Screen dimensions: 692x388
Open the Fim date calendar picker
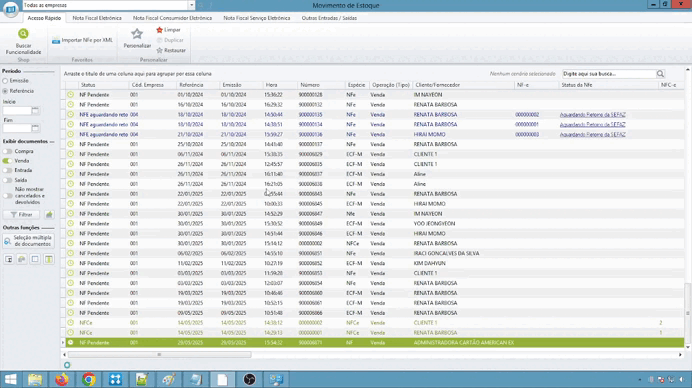tap(35, 128)
